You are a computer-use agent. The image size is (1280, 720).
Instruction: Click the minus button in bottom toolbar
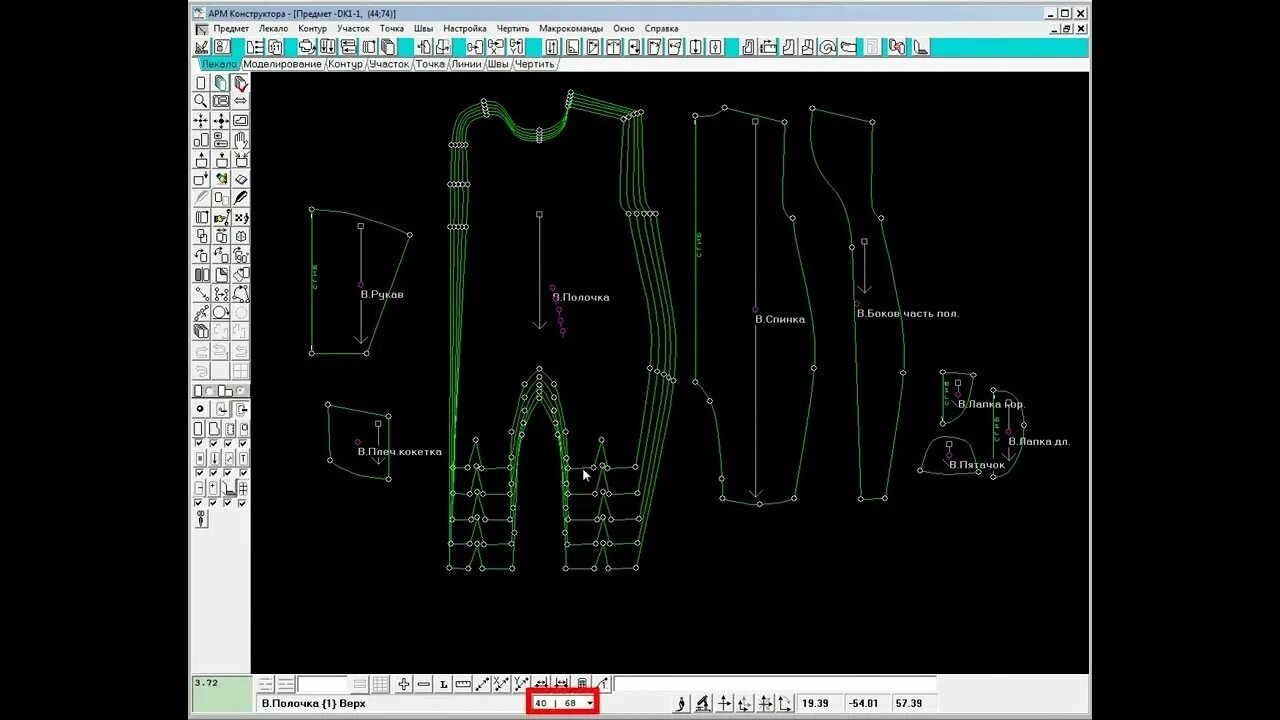tap(424, 684)
